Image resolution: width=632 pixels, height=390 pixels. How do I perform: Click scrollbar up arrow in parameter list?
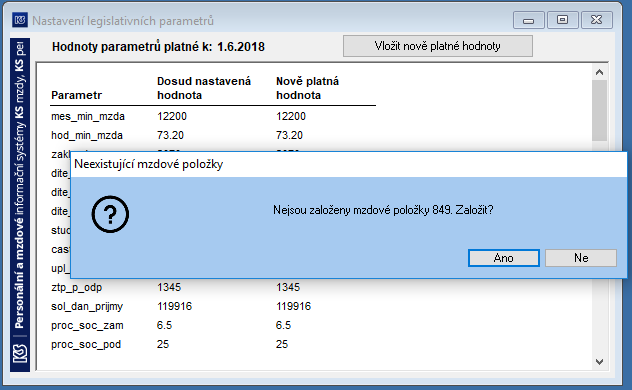599,72
